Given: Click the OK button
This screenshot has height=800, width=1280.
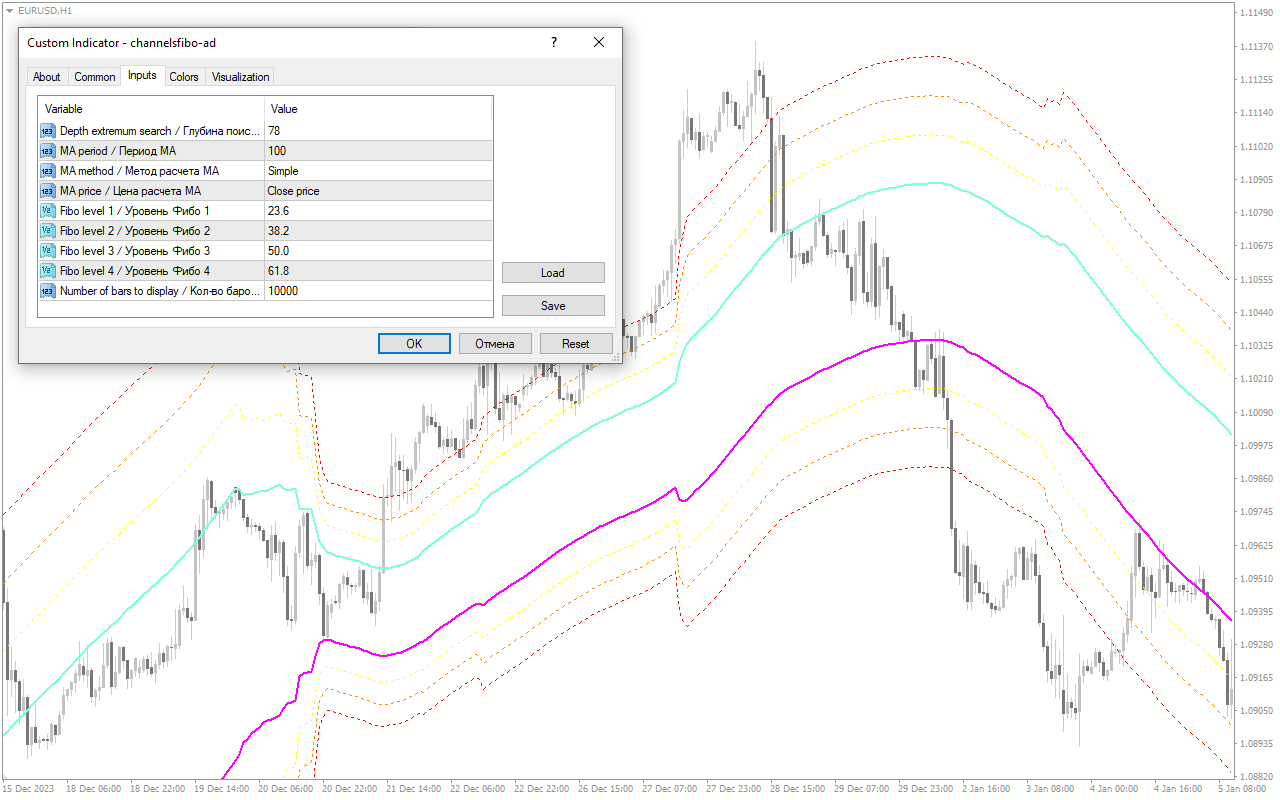Looking at the screenshot, I should (414, 343).
